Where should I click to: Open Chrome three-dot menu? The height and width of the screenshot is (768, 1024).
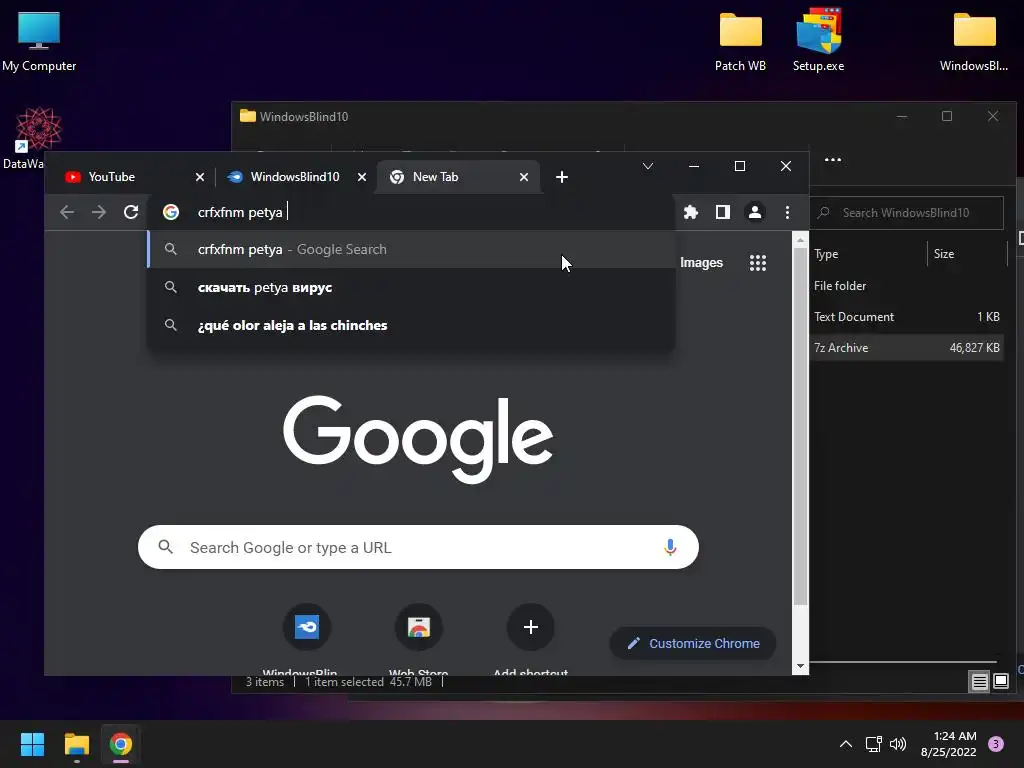point(788,212)
